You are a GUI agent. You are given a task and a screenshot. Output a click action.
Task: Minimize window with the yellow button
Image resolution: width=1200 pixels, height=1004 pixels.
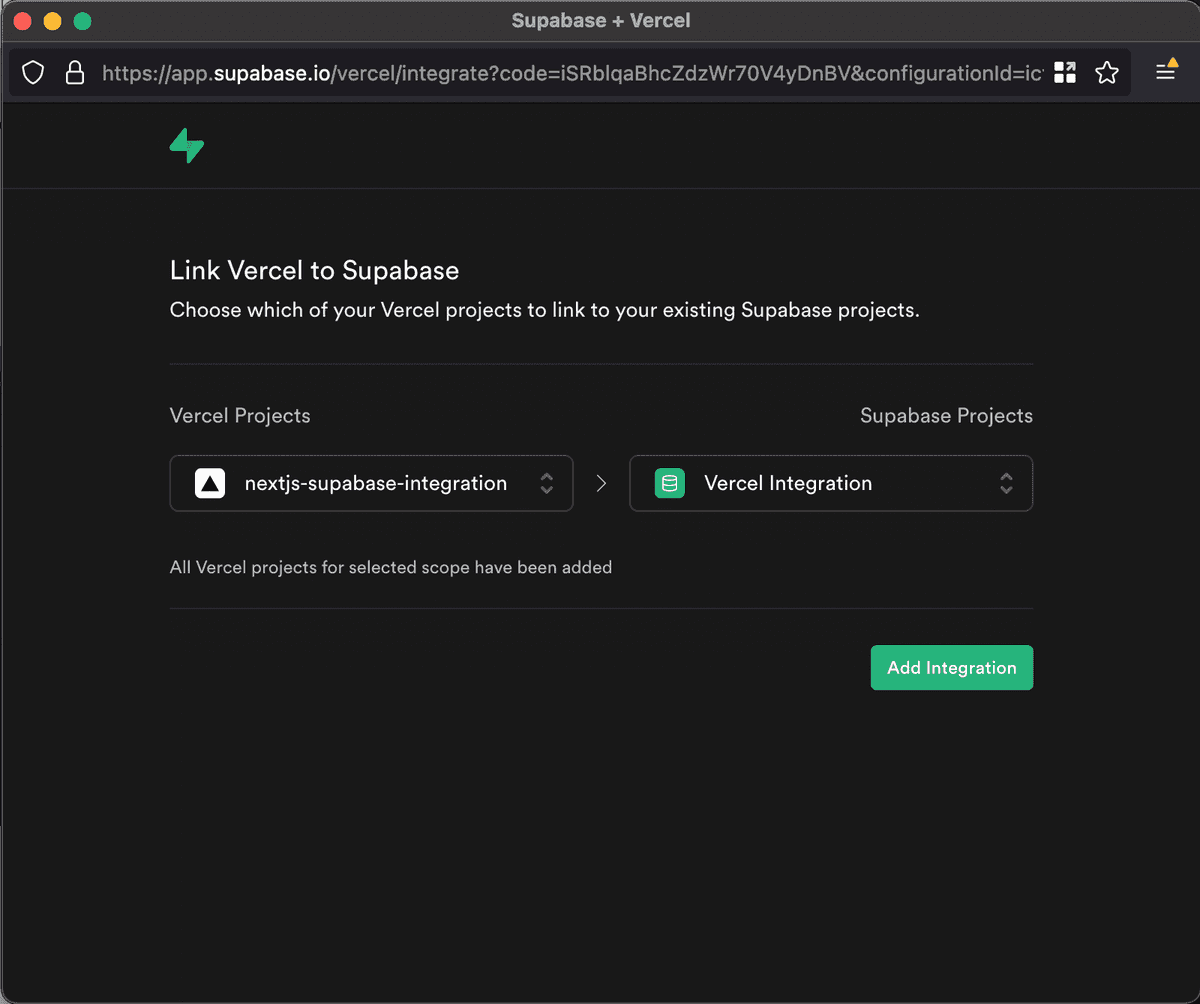[x=52, y=21]
